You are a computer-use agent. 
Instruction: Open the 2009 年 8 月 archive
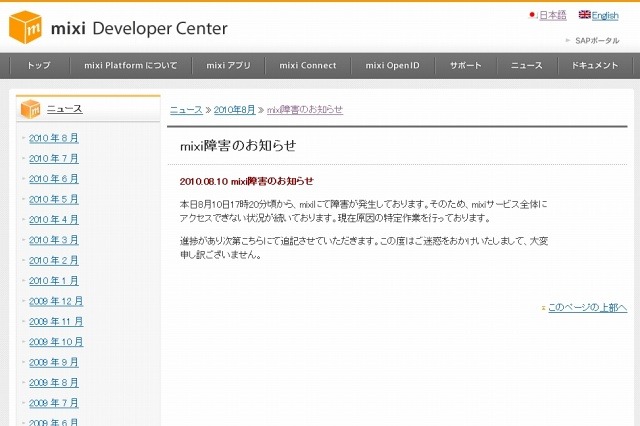pos(53,383)
